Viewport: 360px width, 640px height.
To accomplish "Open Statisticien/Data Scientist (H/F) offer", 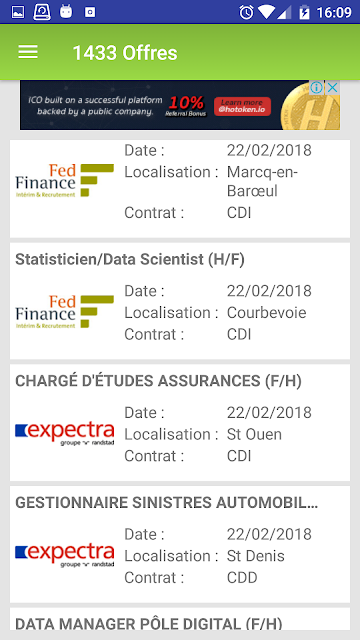I will pos(180,301).
